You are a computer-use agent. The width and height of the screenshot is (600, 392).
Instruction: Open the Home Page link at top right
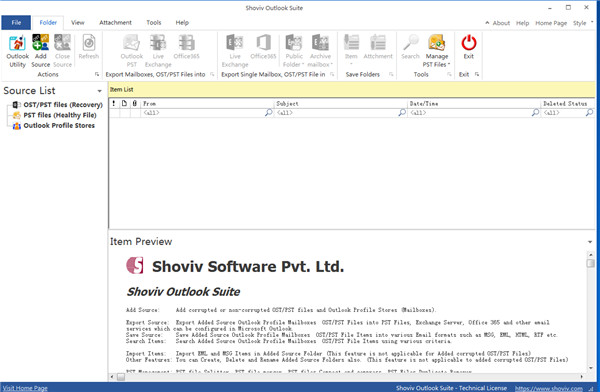click(x=551, y=23)
